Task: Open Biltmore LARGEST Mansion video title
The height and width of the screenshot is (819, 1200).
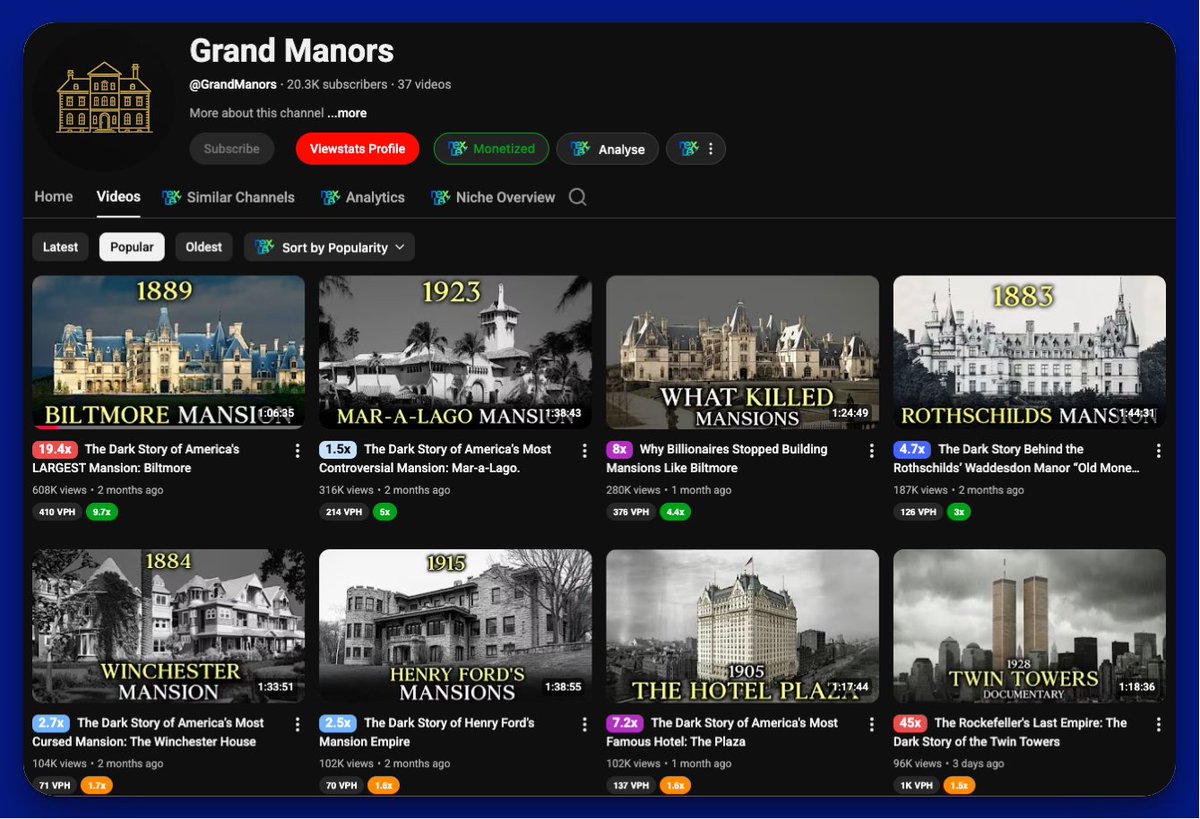Action: click(x=138, y=459)
